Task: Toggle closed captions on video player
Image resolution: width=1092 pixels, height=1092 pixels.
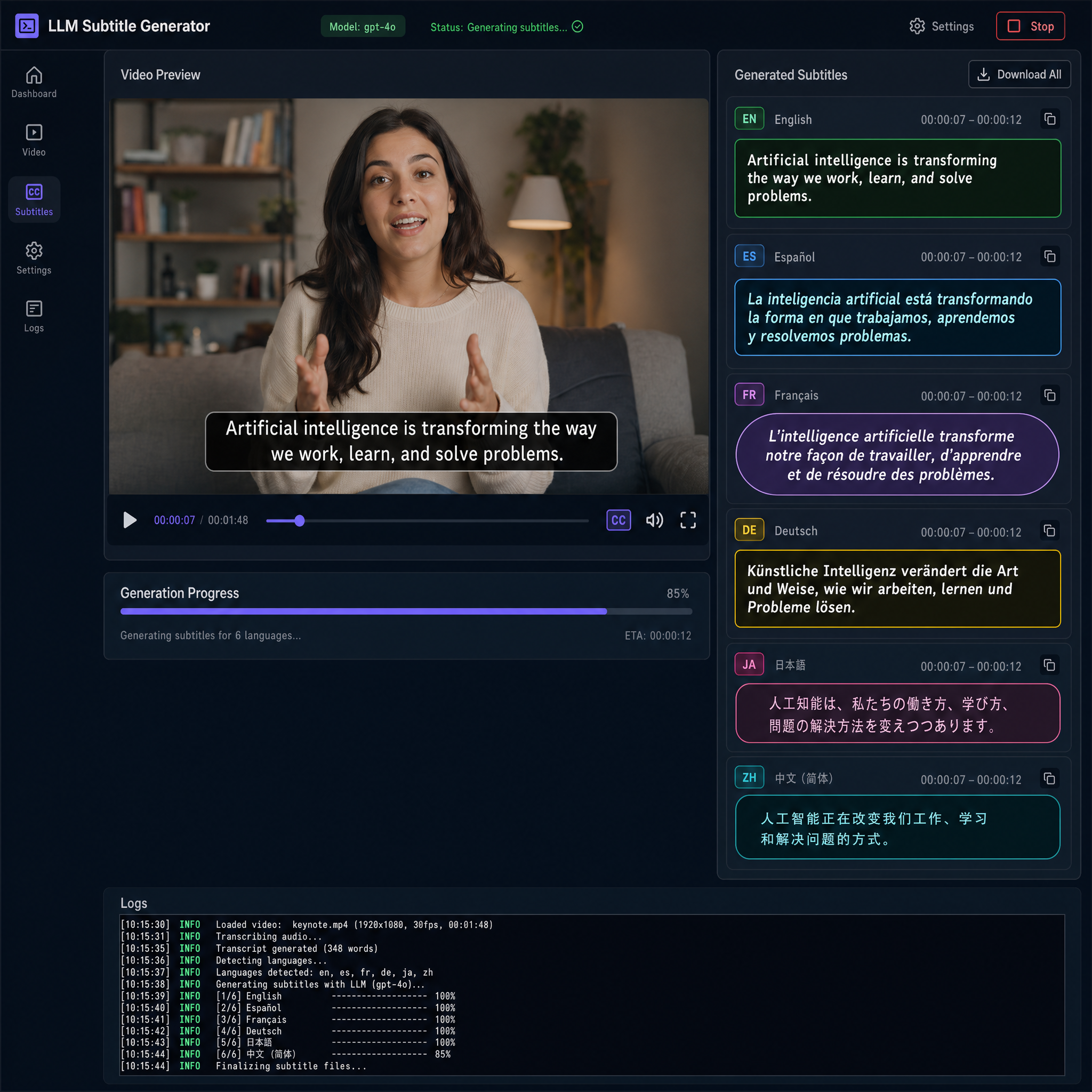Action: coord(619,520)
